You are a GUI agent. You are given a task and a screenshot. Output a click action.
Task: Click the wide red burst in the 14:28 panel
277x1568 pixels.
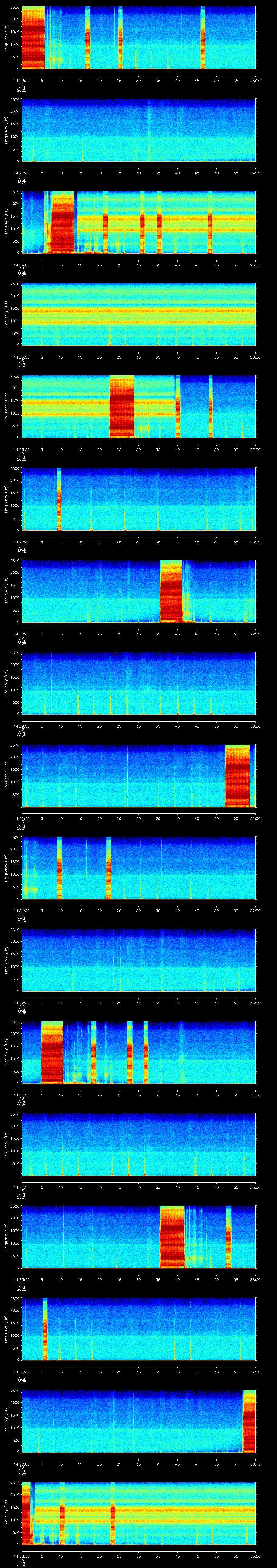point(171,591)
